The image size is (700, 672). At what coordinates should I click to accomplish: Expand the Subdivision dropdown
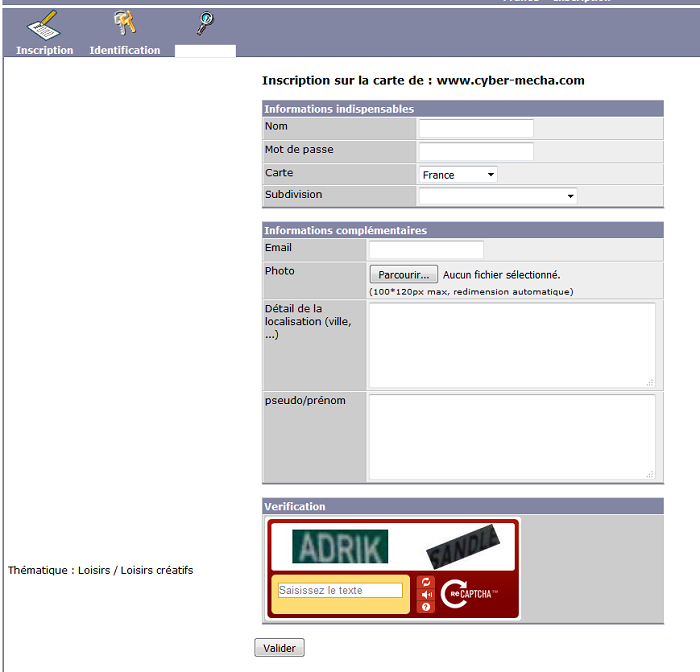498,196
